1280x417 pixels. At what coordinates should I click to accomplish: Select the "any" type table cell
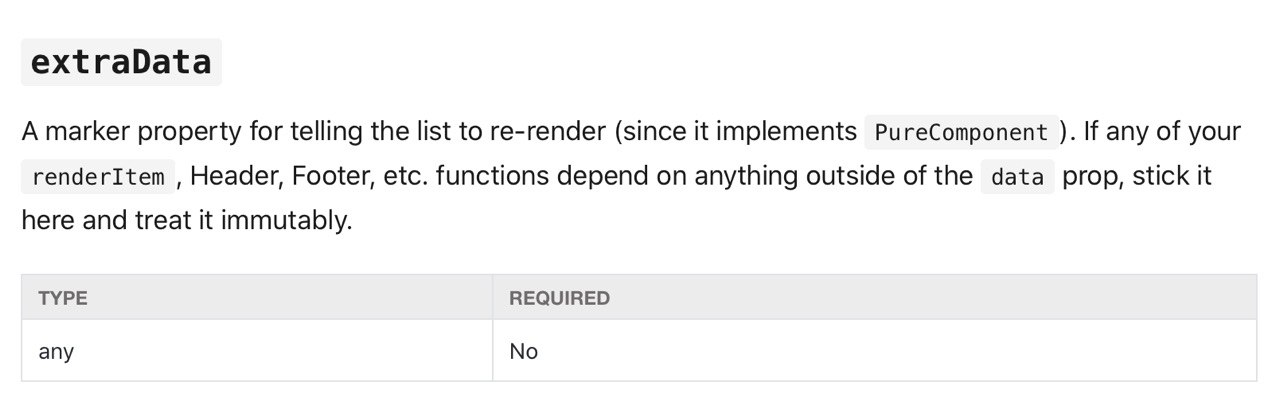[56, 351]
